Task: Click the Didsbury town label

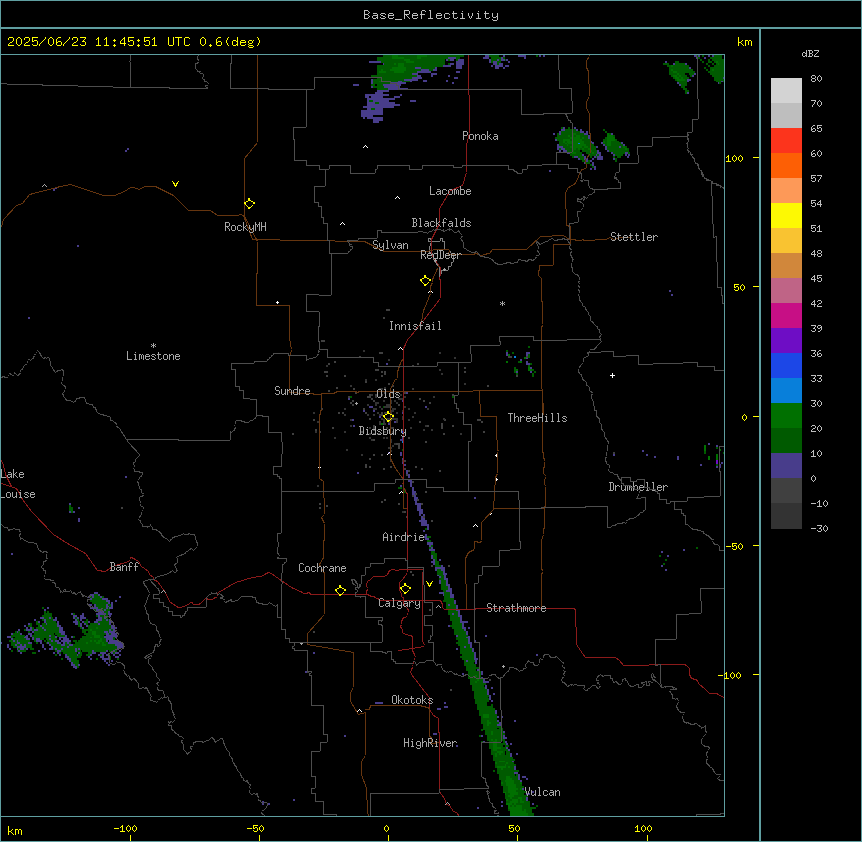Action: (x=382, y=431)
